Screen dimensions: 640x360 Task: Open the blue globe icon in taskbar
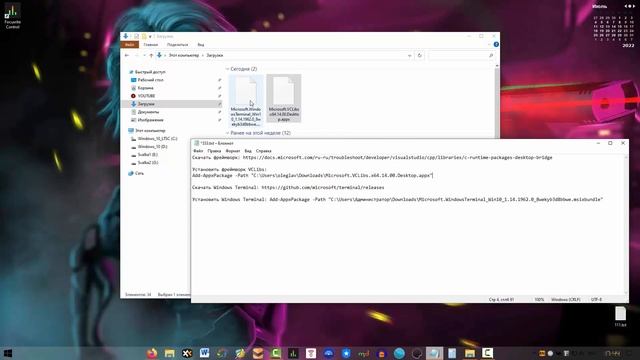[399, 353]
